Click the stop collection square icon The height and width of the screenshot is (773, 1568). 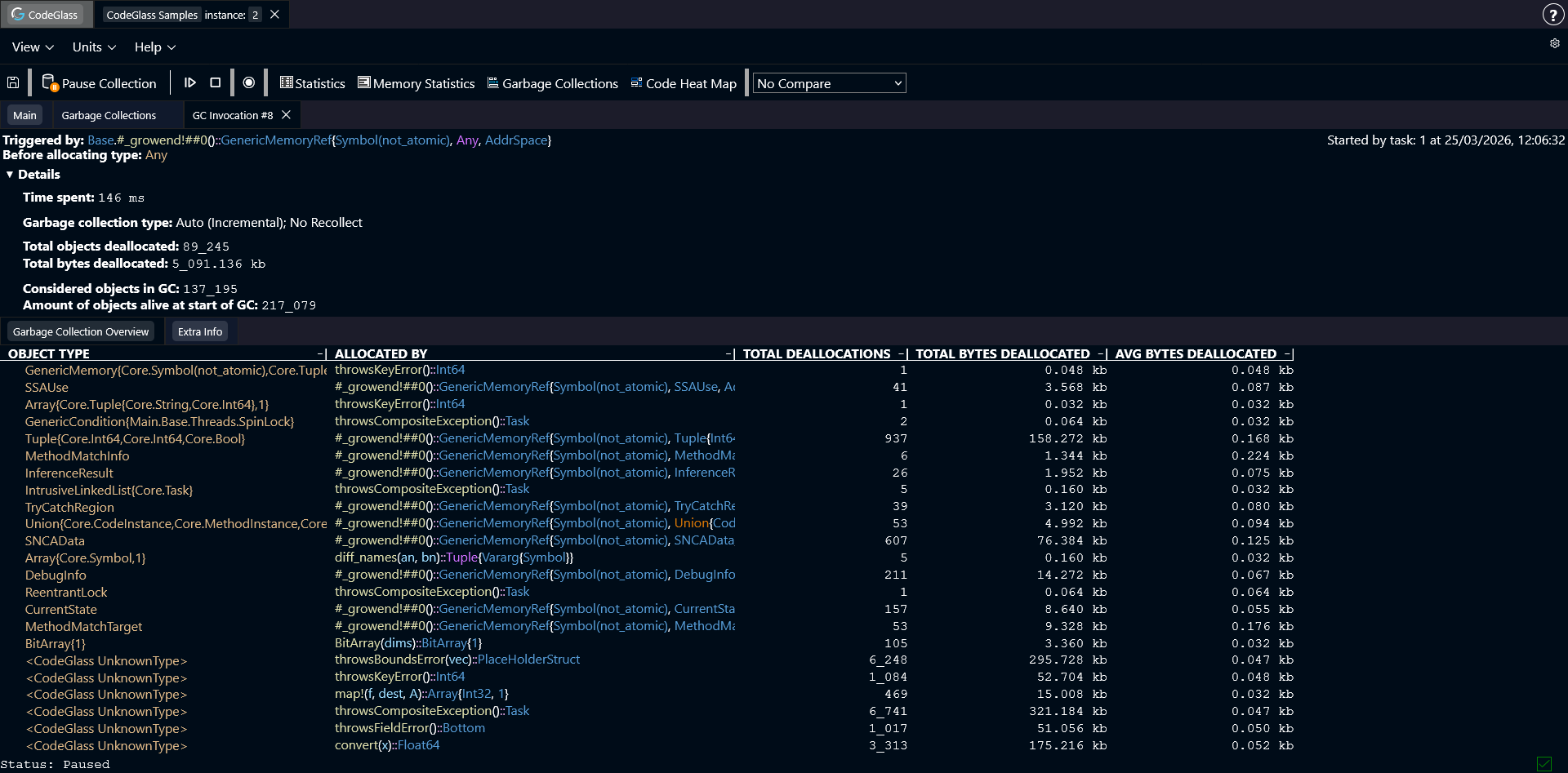(x=215, y=82)
